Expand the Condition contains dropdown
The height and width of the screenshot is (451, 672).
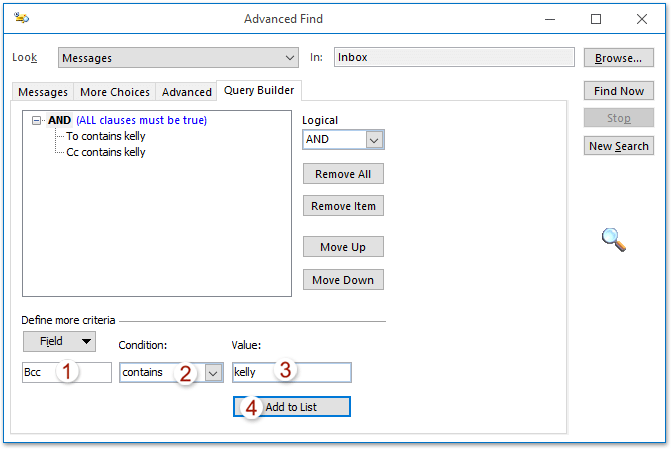point(213,373)
